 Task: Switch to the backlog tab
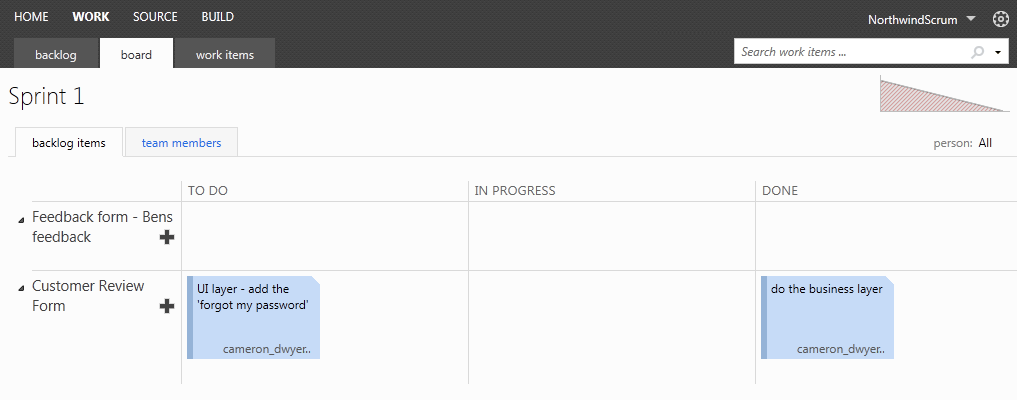pyautogui.click(x=56, y=54)
